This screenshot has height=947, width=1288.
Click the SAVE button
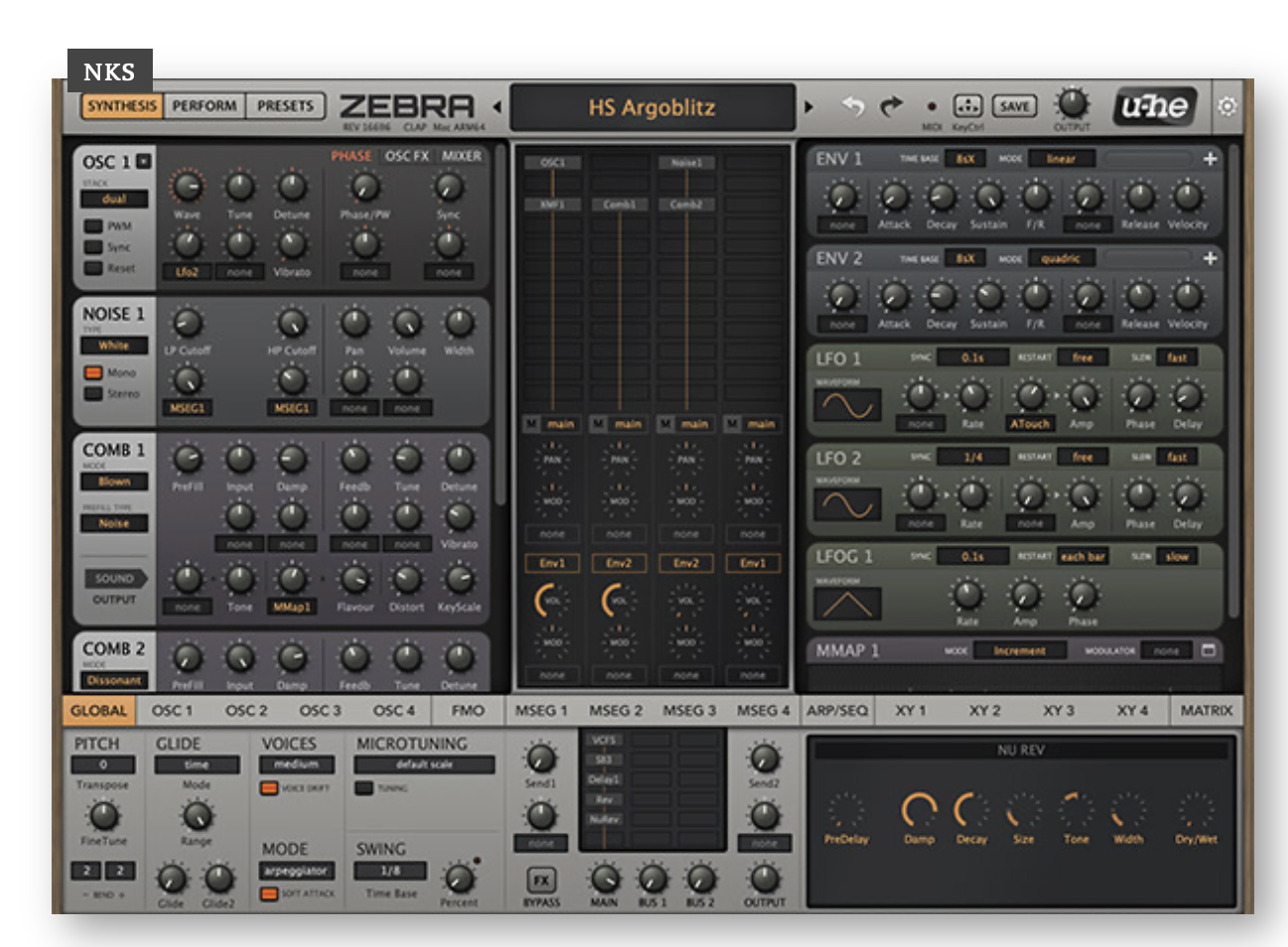point(1014,106)
